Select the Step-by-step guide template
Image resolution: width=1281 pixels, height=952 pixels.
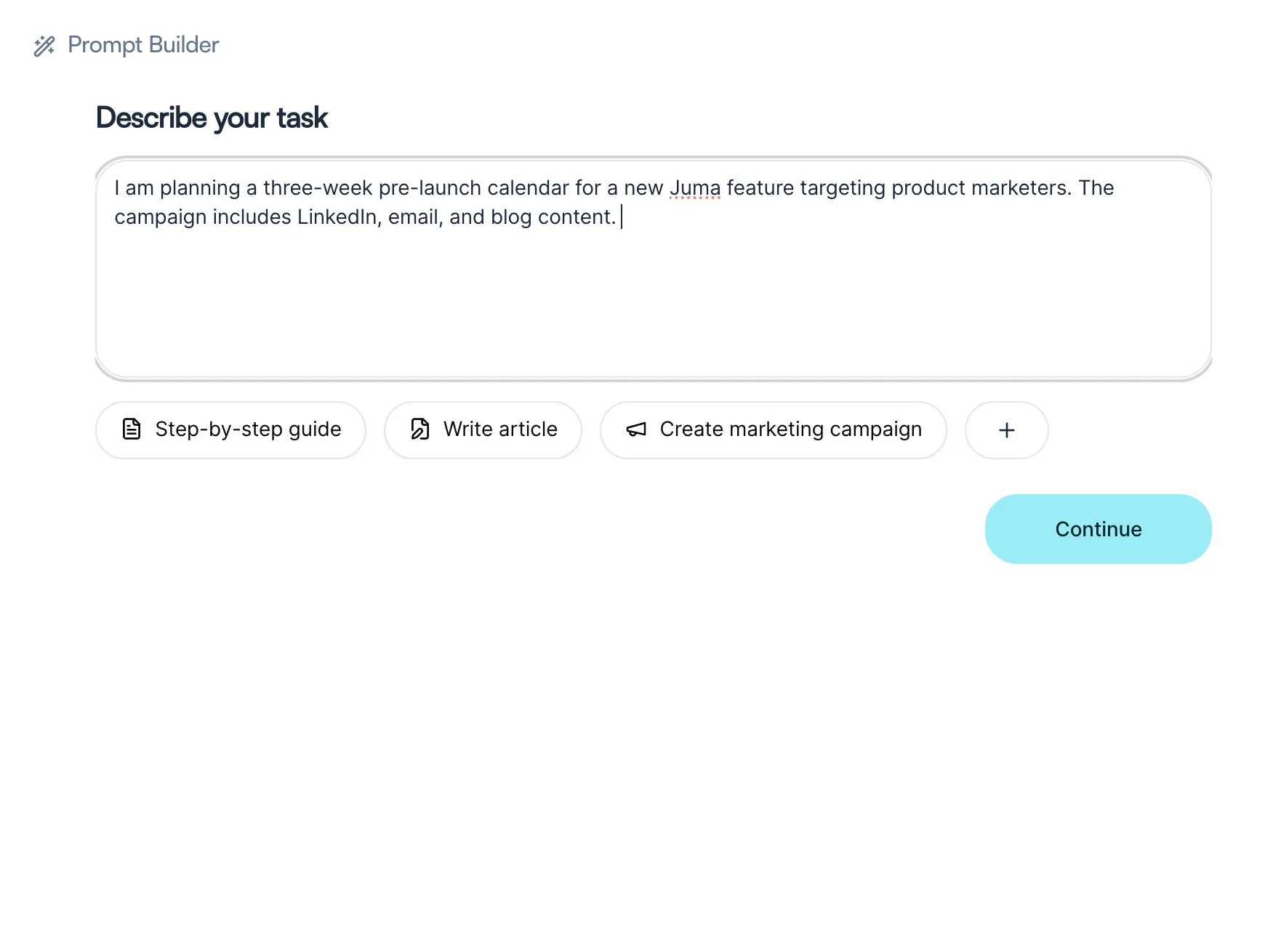(x=230, y=430)
